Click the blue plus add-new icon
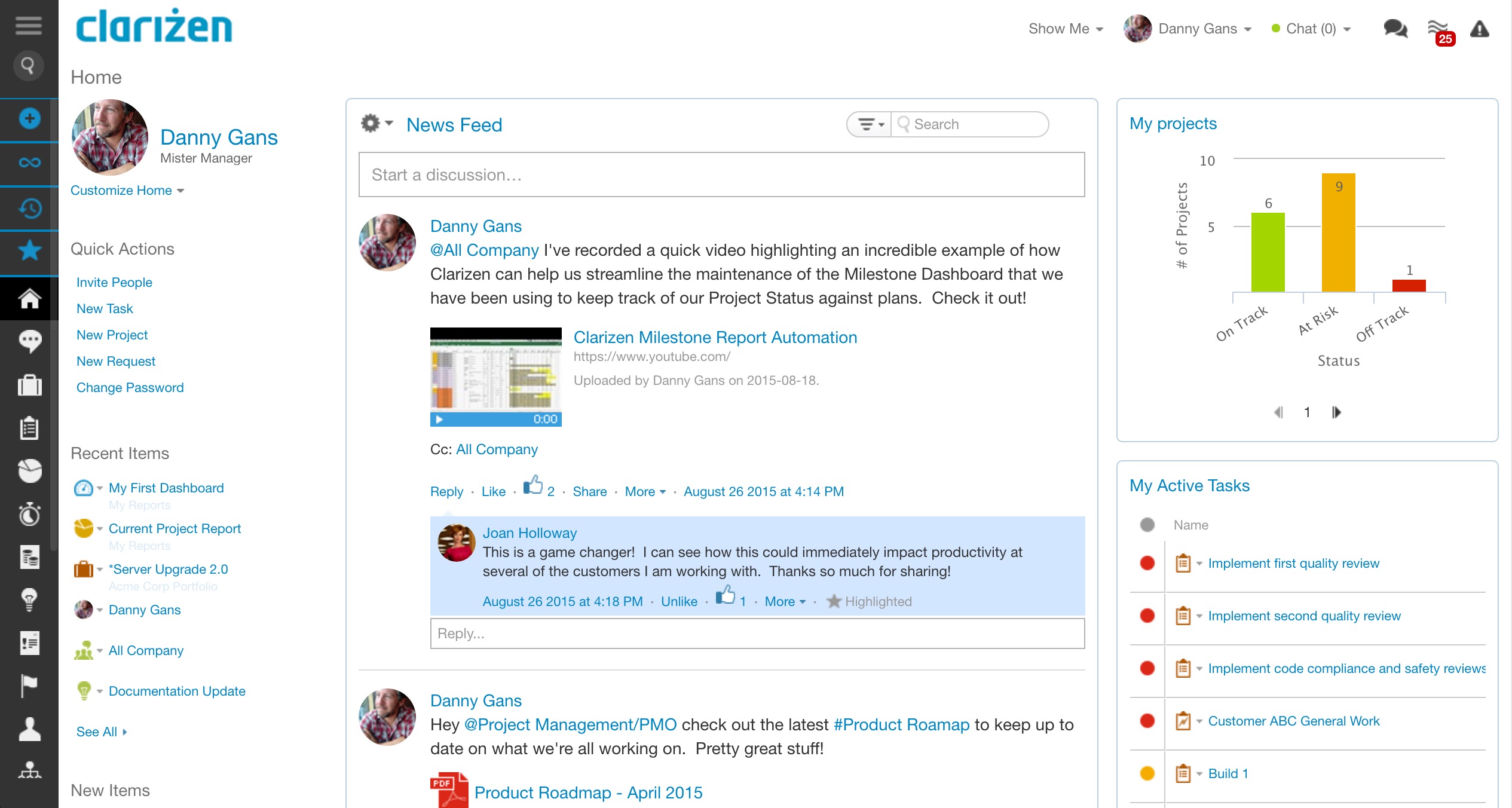1512x808 pixels. click(29, 118)
